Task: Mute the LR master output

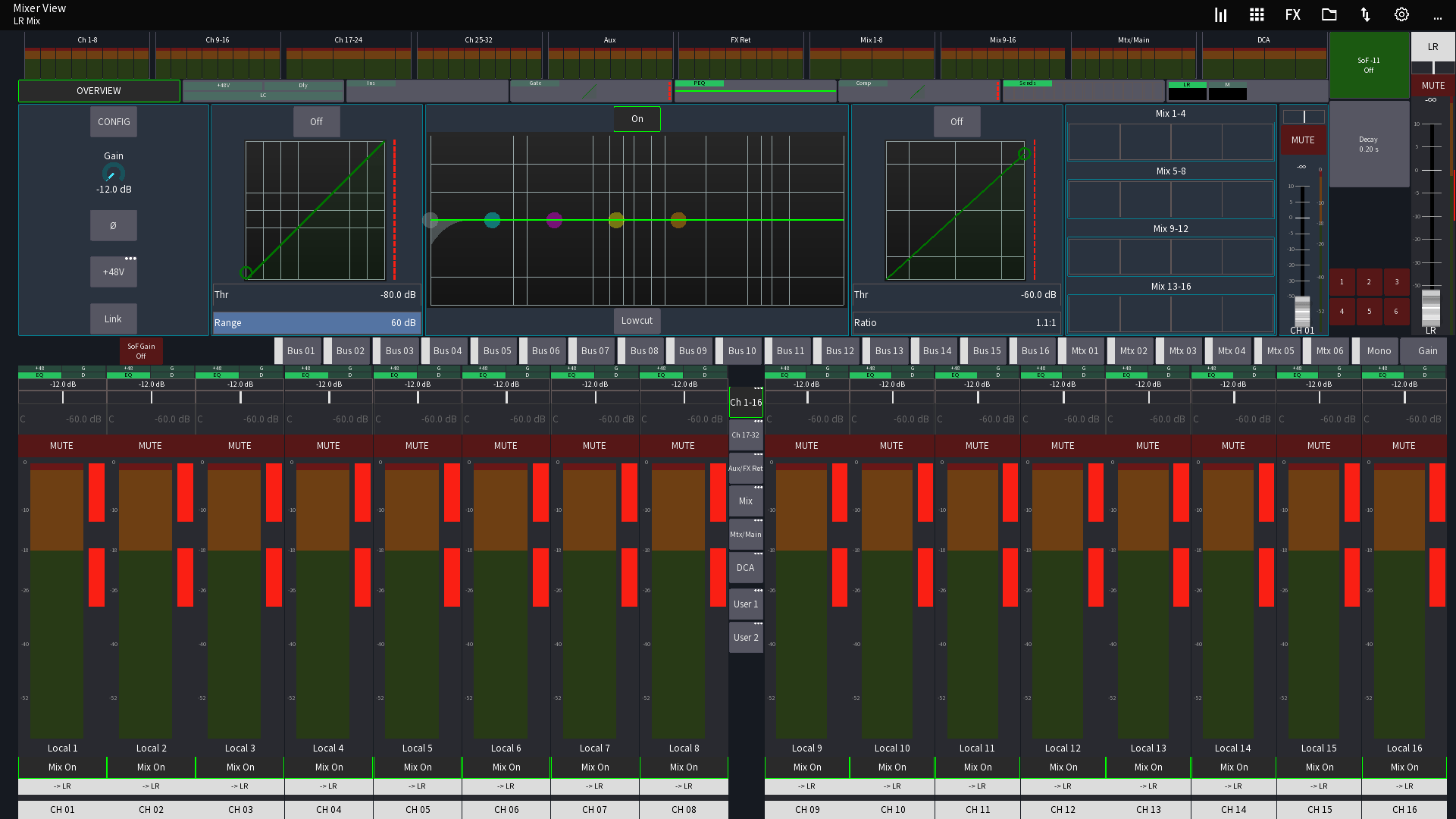Action: tap(1433, 85)
